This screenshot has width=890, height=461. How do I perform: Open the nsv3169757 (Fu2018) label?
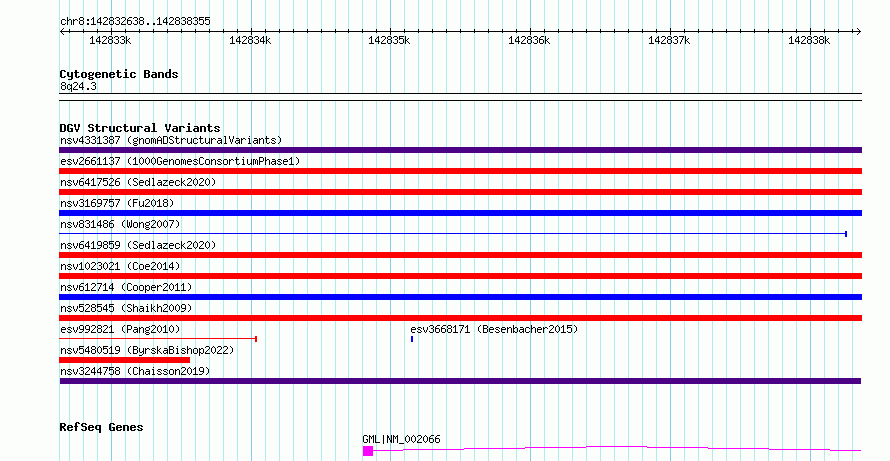(117, 203)
